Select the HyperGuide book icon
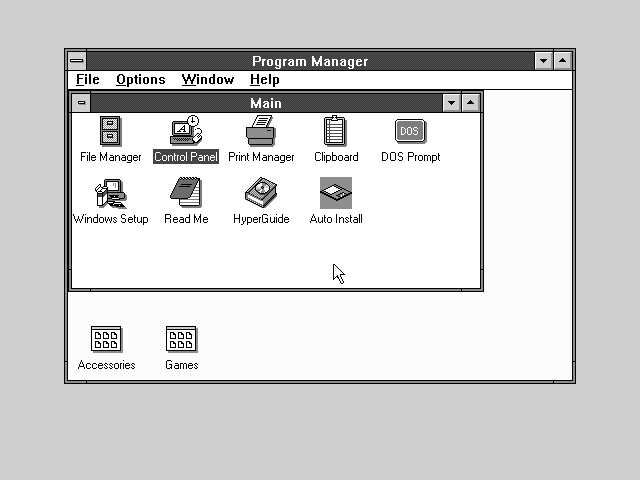 tap(261, 192)
